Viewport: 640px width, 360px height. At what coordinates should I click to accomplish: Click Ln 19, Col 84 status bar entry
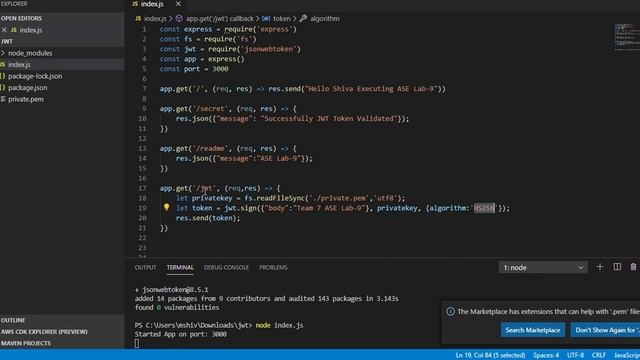[490, 355]
